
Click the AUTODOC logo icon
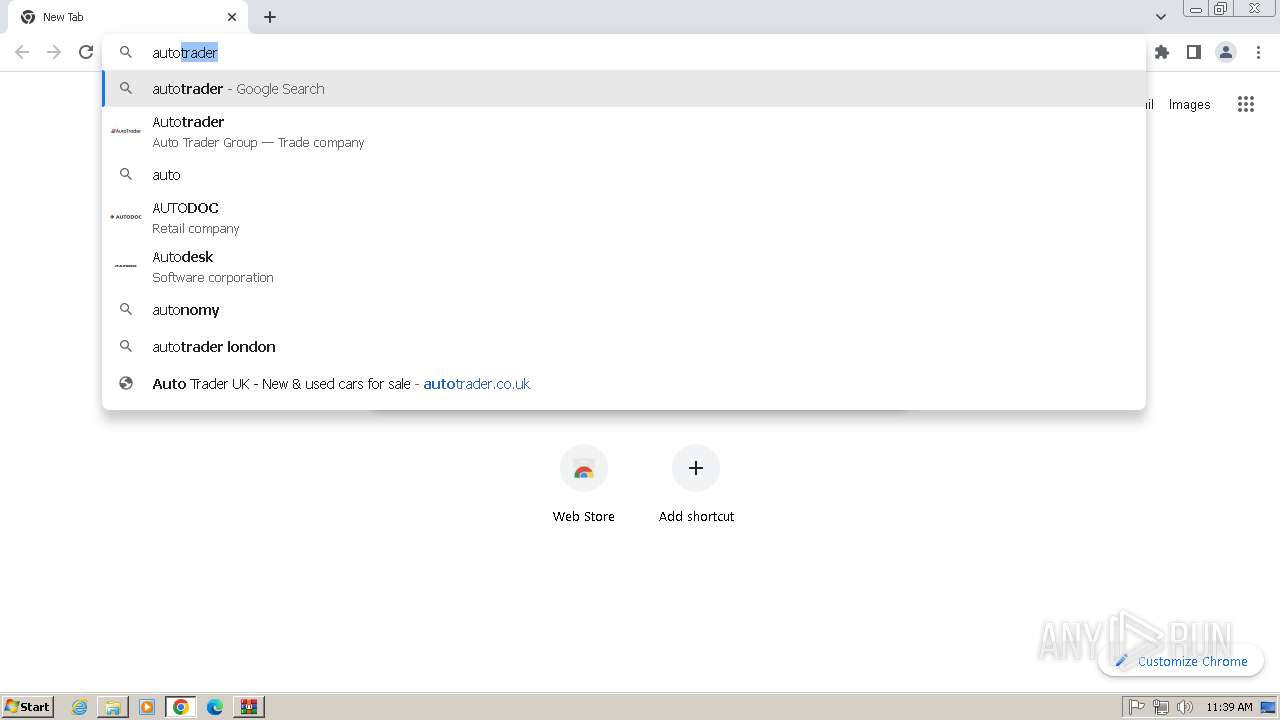tap(126, 217)
